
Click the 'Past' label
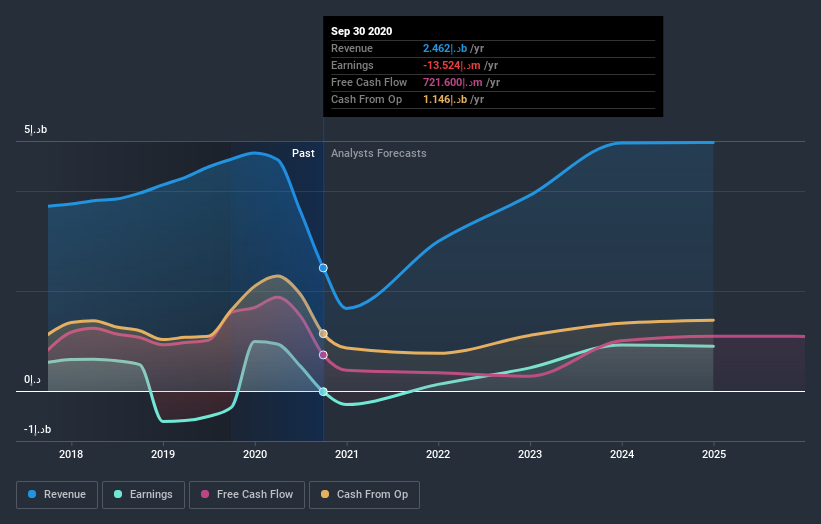[303, 153]
